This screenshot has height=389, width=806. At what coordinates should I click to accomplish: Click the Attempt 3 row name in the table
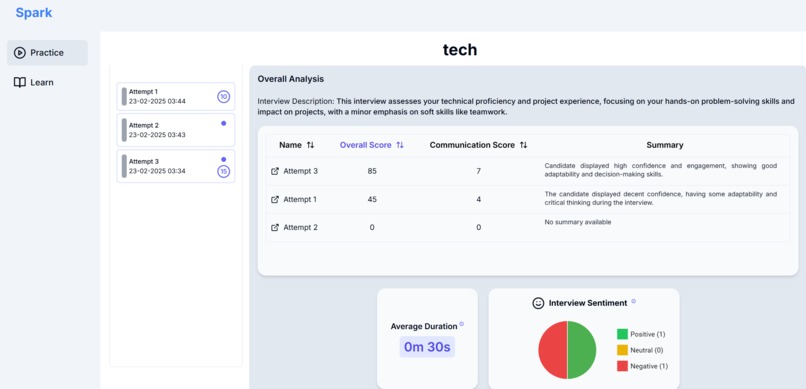point(301,171)
